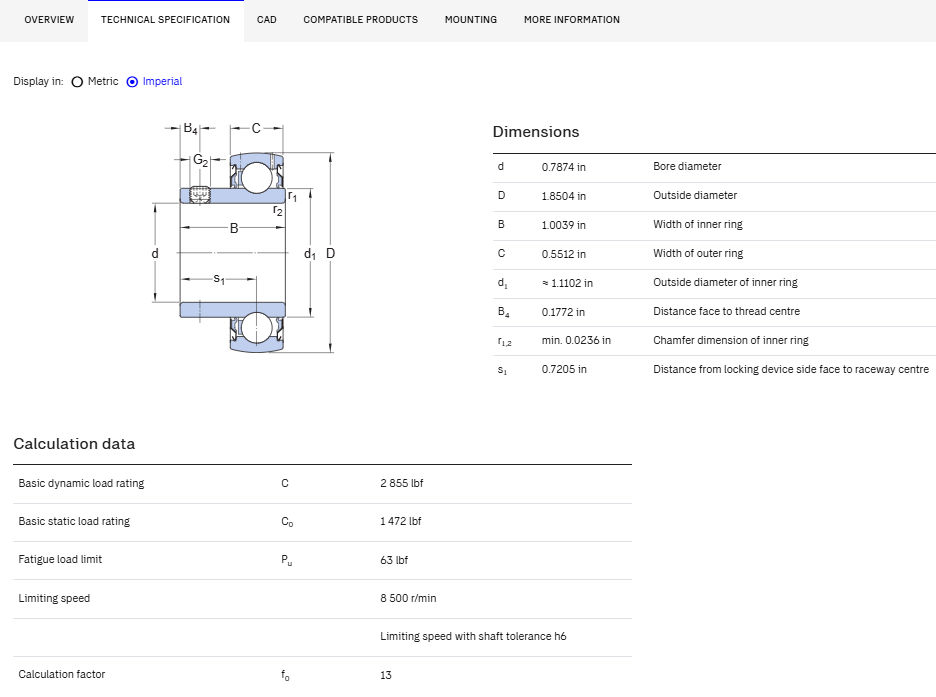Click the Fatigue load limit label
936x697 pixels.
click(x=60, y=560)
